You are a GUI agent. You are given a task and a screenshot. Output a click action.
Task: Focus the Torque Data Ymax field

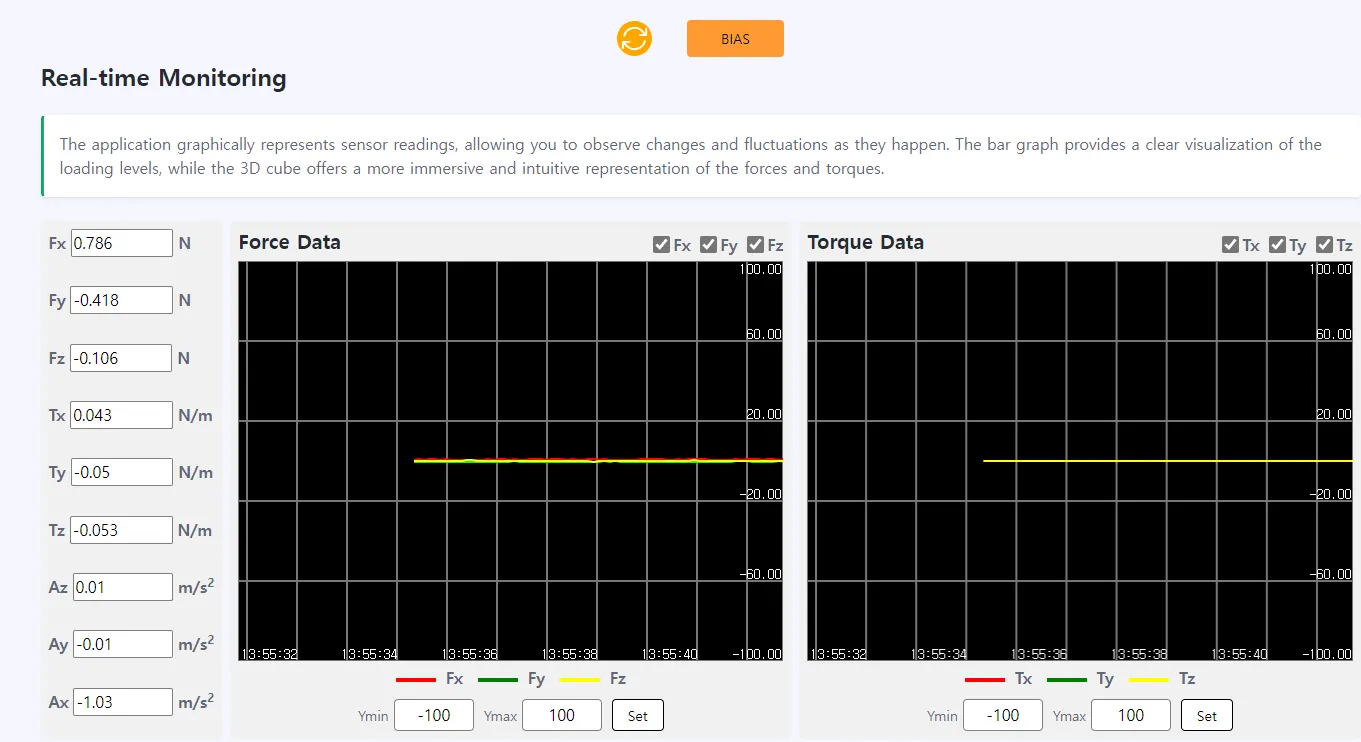pyautogui.click(x=1131, y=715)
